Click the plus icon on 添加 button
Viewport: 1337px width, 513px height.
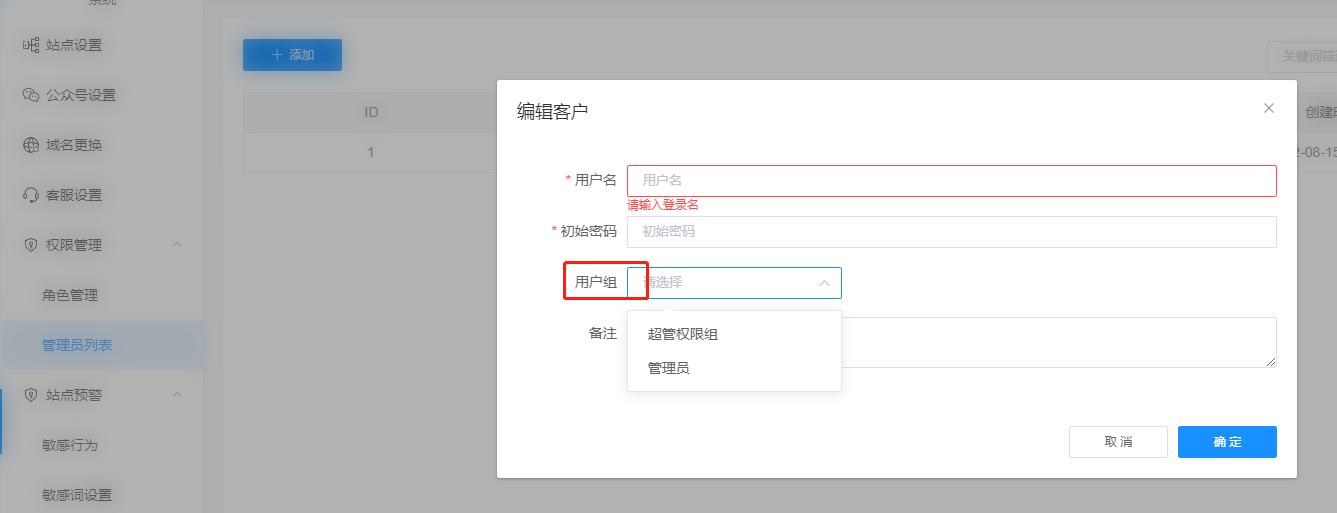point(277,55)
